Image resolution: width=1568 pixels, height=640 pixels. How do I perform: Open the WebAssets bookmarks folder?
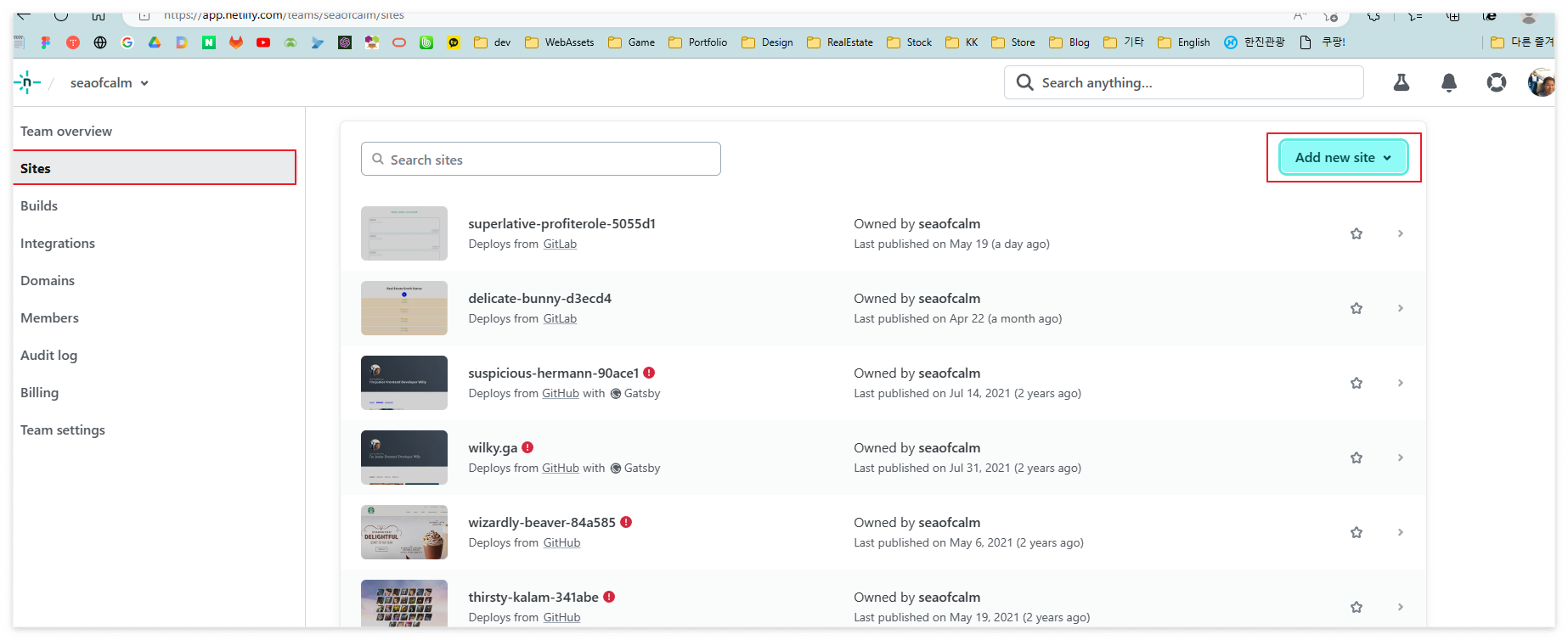coord(560,42)
